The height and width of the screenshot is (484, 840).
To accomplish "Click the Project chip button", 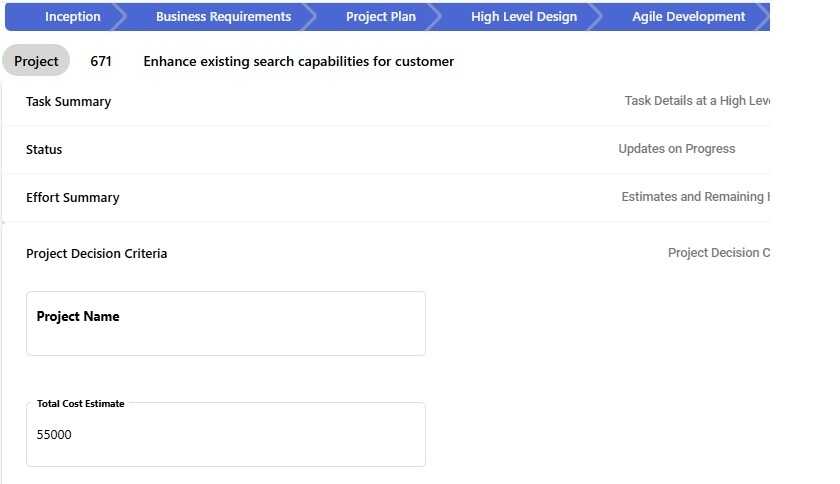I will tap(36, 61).
